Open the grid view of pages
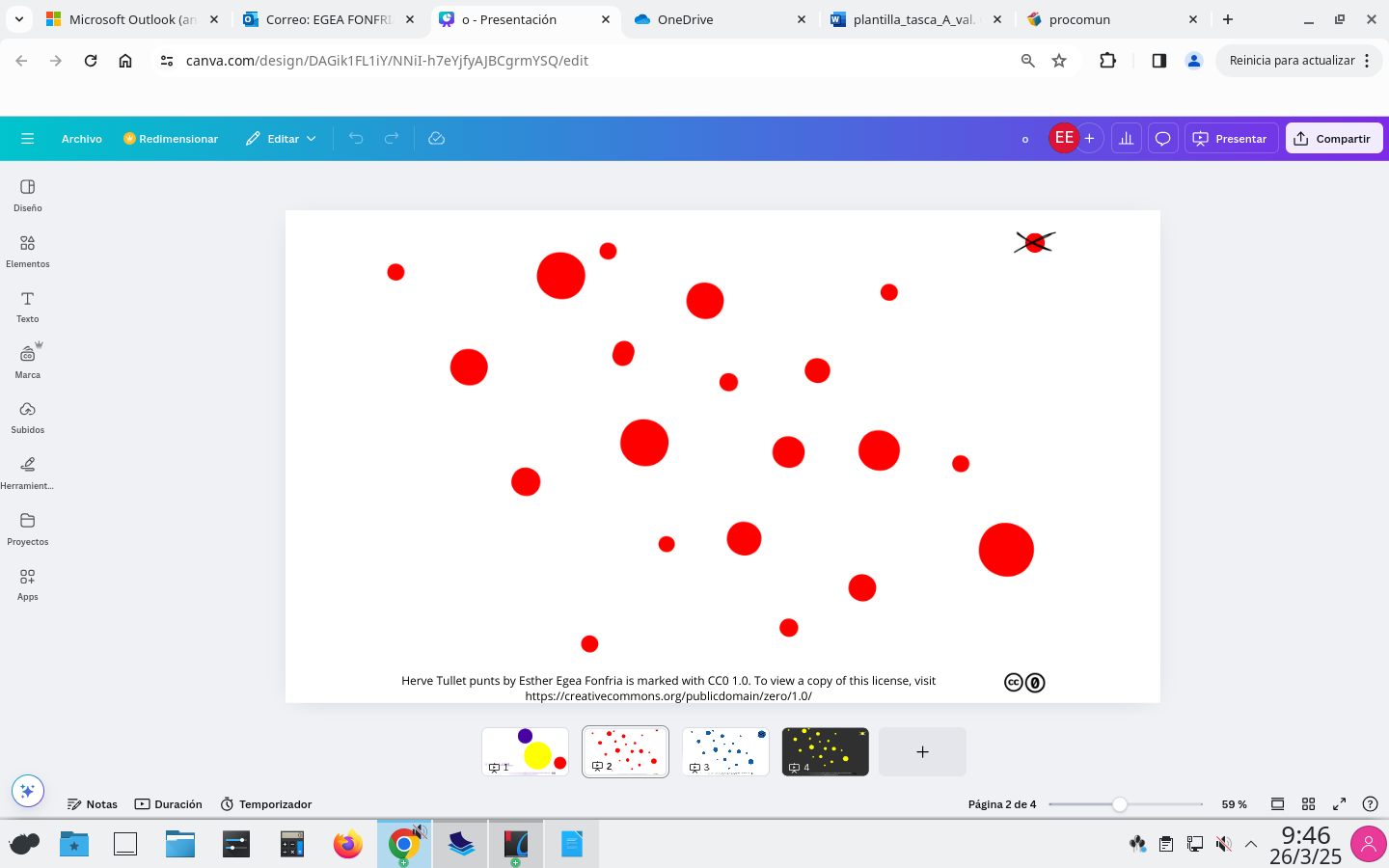 tap(1308, 803)
